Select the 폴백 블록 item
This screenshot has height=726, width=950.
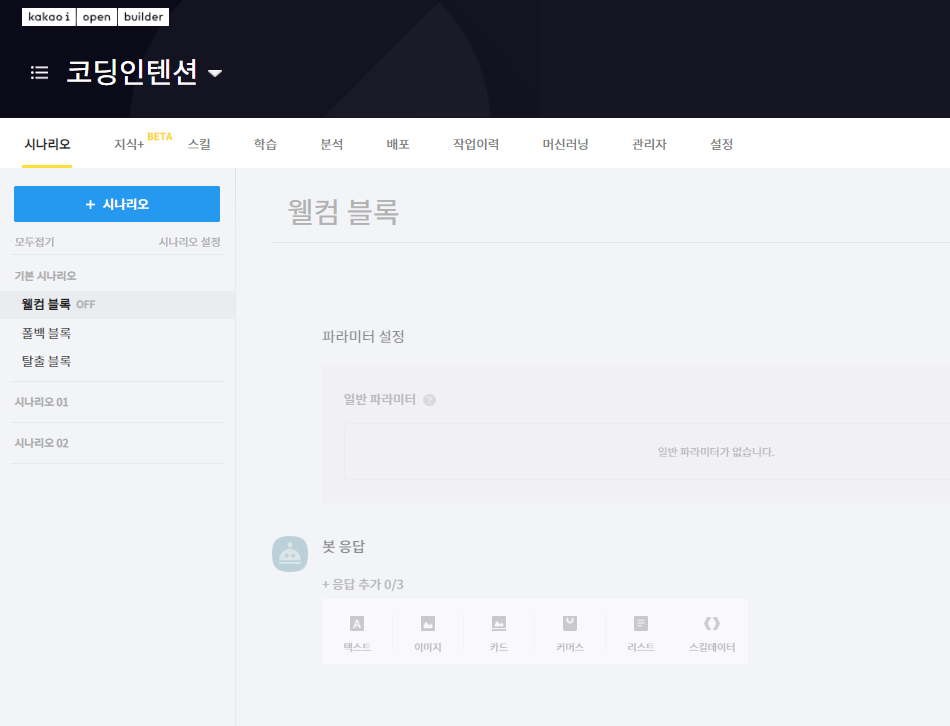[x=46, y=333]
